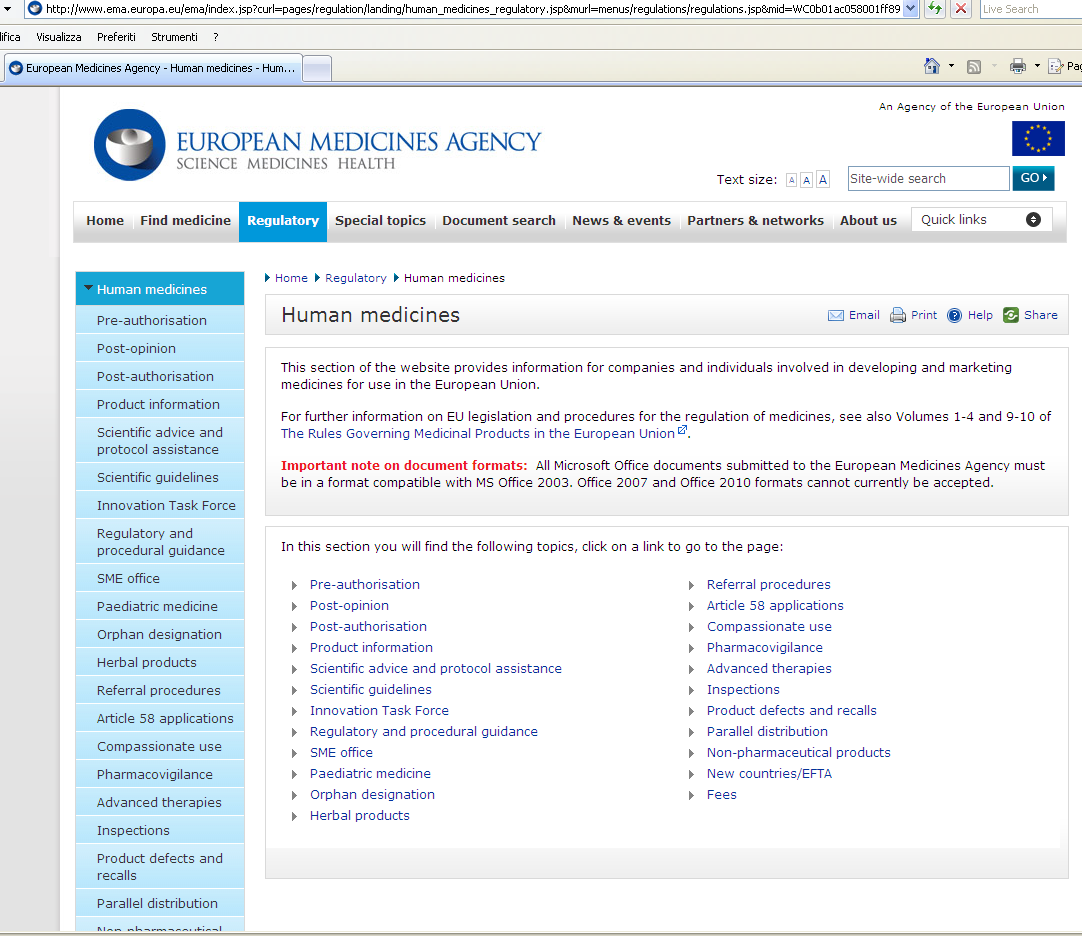Open the Visualizza menu
Image resolution: width=1082 pixels, height=936 pixels.
(x=59, y=37)
